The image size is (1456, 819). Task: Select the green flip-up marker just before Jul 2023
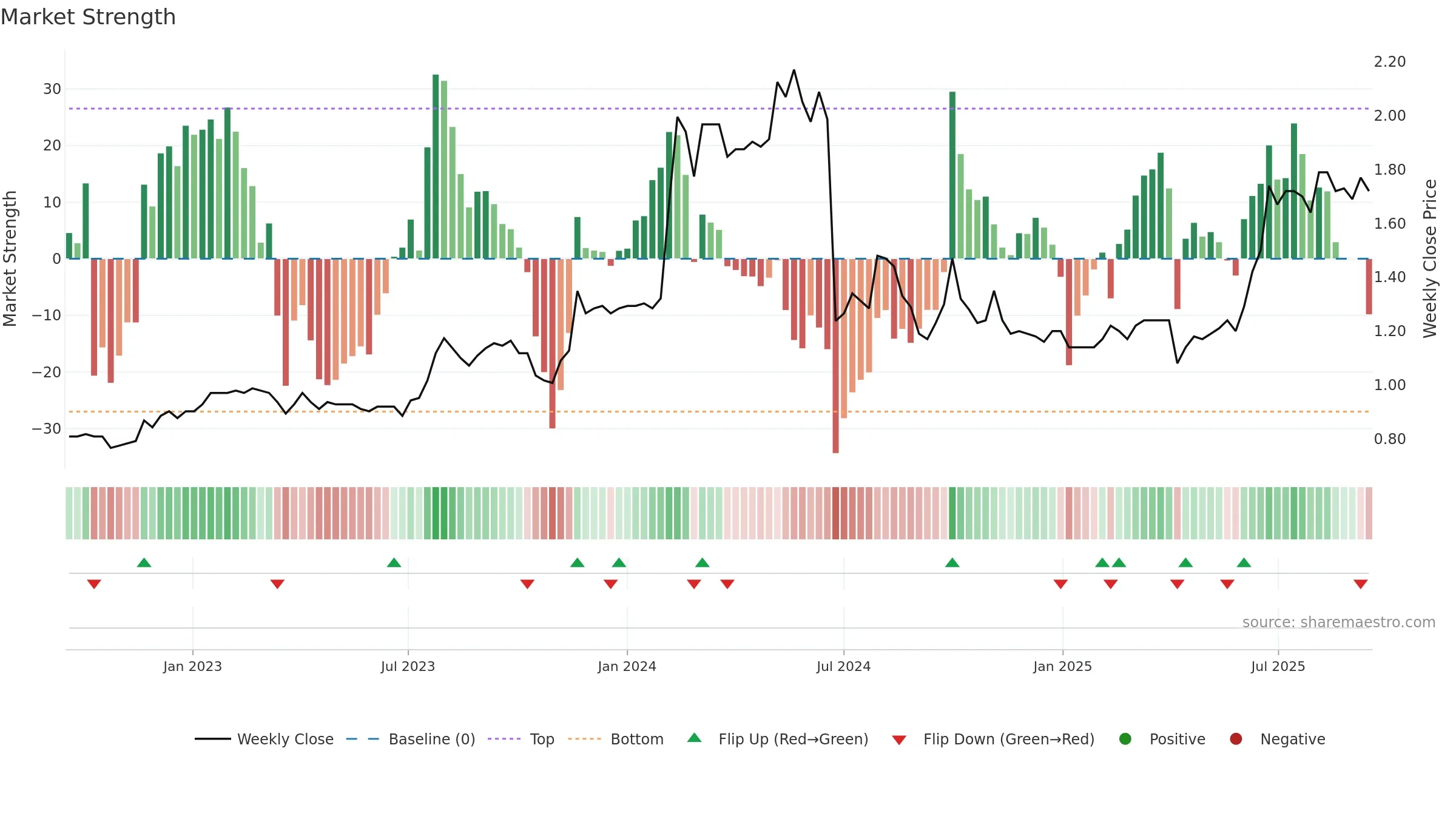394,562
